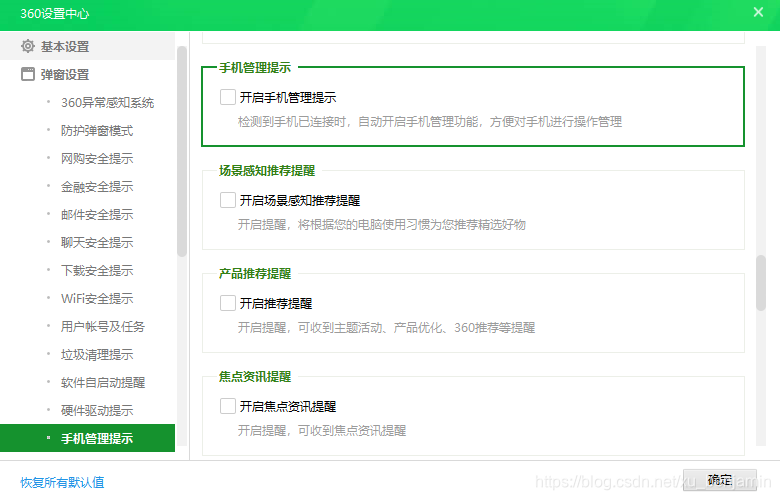
Task: Open 聊天安全提示 item
Action: [97, 242]
